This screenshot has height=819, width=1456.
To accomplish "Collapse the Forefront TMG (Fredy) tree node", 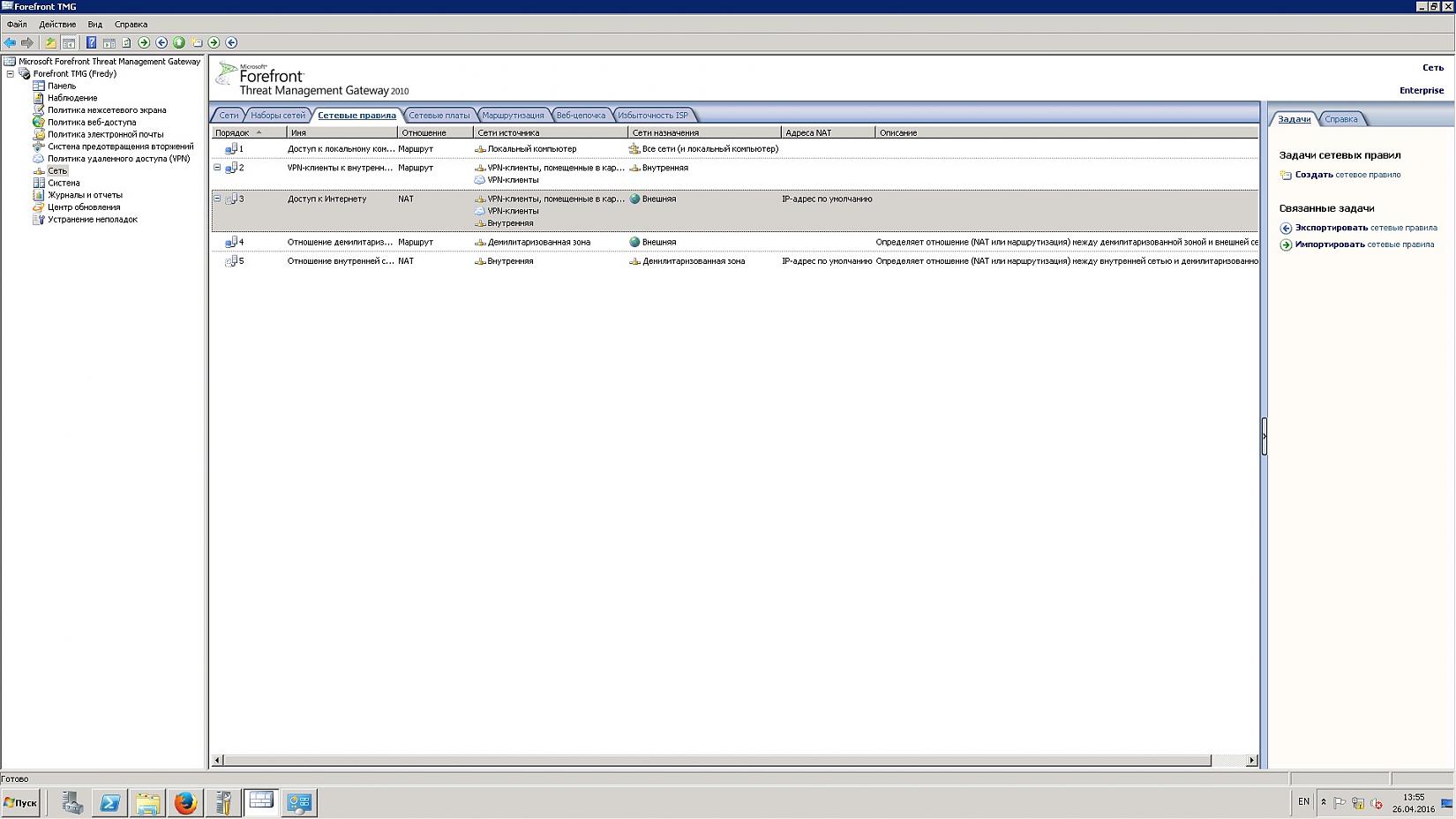I will 11,74.
